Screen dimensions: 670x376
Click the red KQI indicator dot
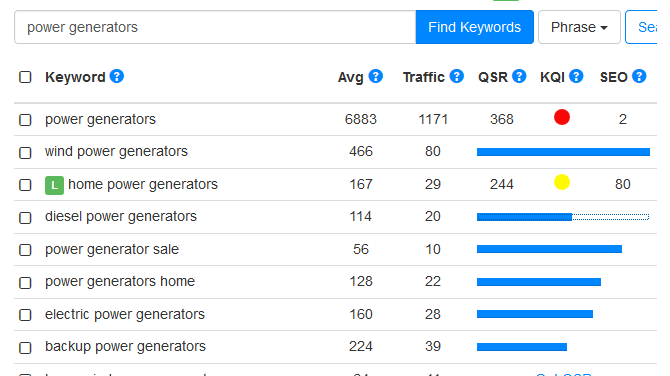click(562, 117)
